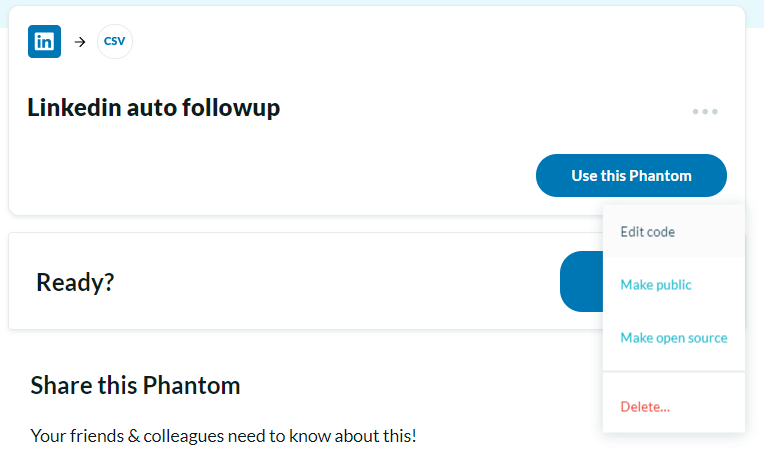The width and height of the screenshot is (764, 460).
Task: Click the divider line above Delete...
Action: (673, 371)
